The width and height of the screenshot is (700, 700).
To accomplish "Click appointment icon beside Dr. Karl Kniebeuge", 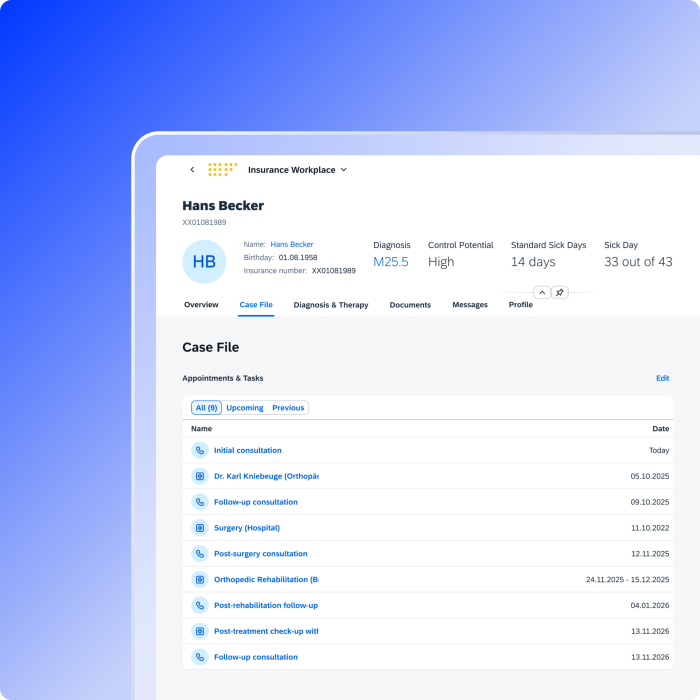I will 200,476.
